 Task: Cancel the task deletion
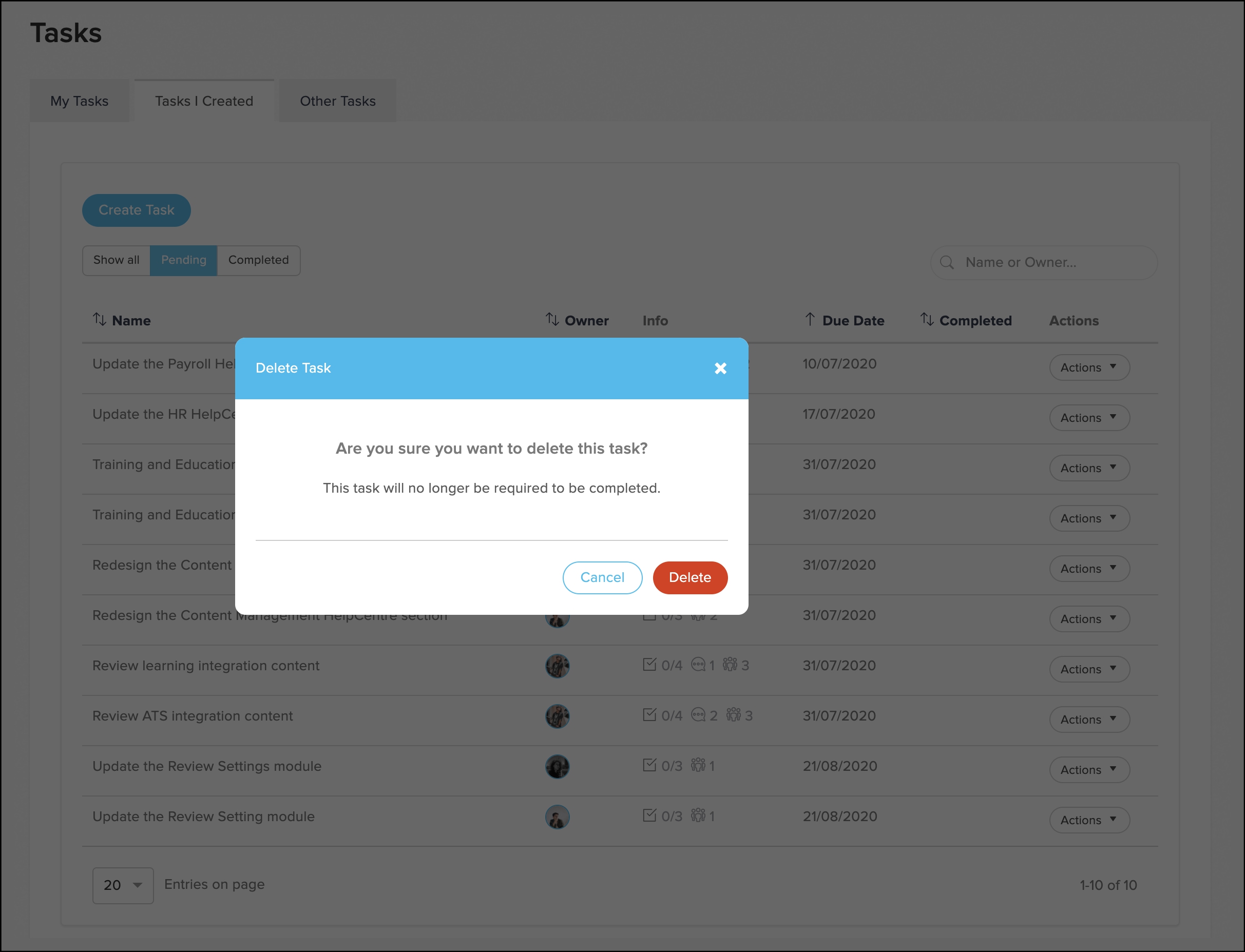tap(602, 577)
